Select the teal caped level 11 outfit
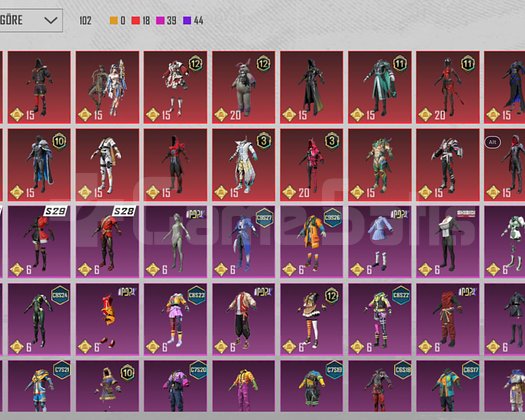 click(x=380, y=87)
